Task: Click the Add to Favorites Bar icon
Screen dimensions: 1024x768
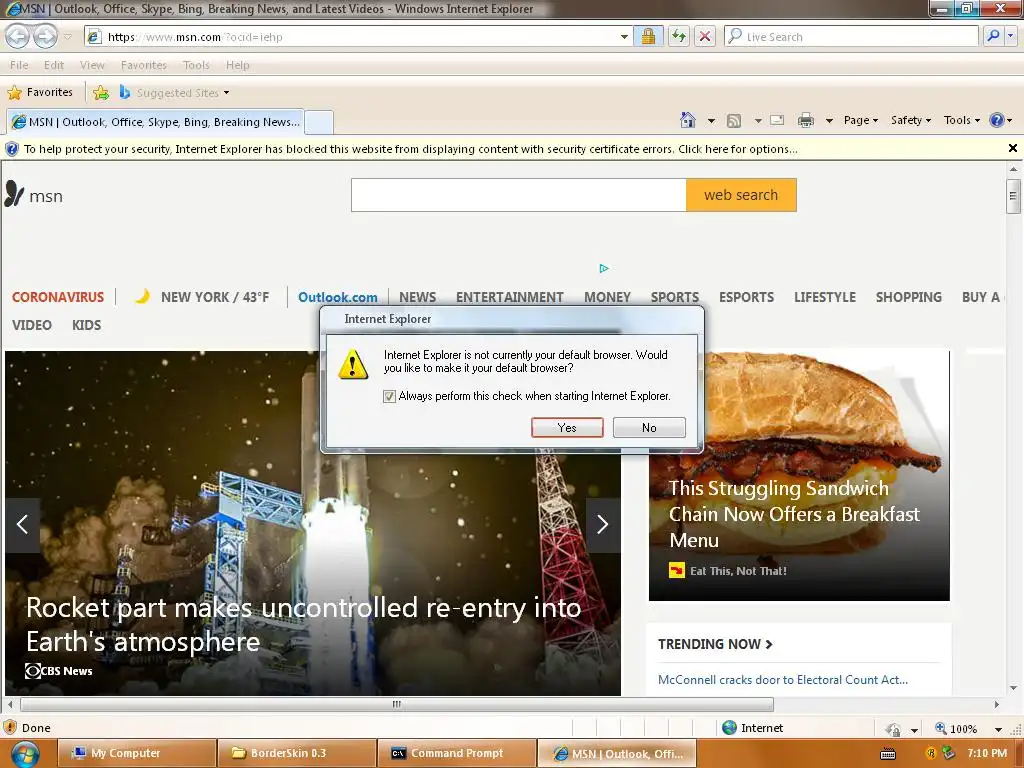Action: (x=101, y=93)
